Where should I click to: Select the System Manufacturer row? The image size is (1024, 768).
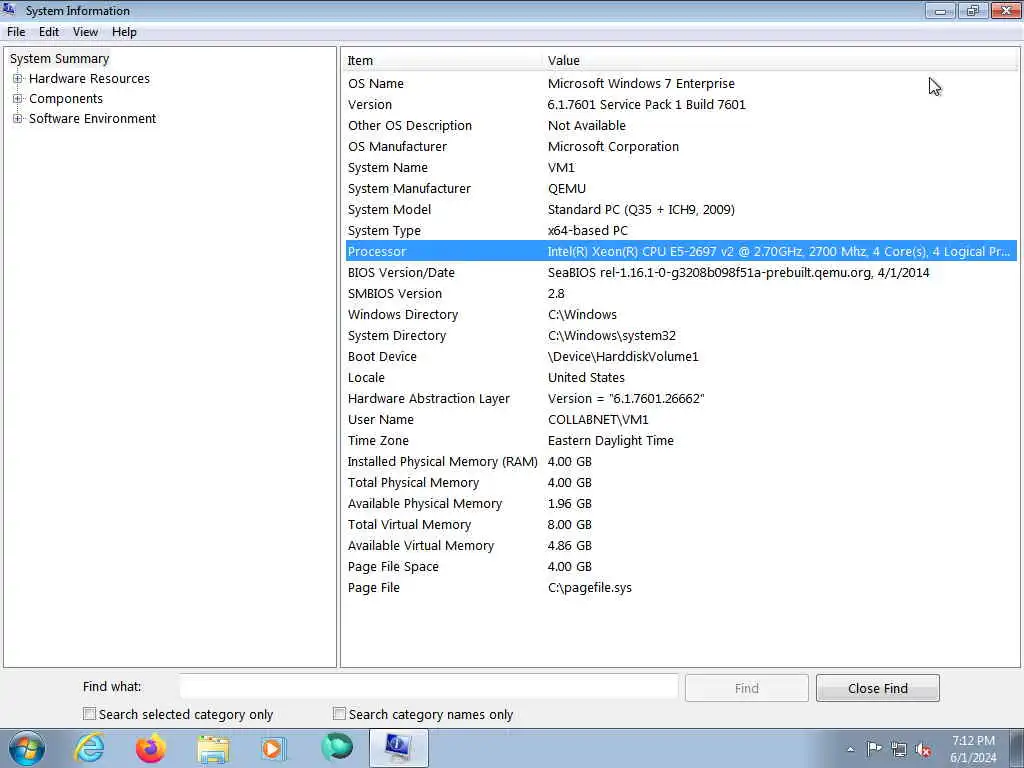(x=681, y=188)
